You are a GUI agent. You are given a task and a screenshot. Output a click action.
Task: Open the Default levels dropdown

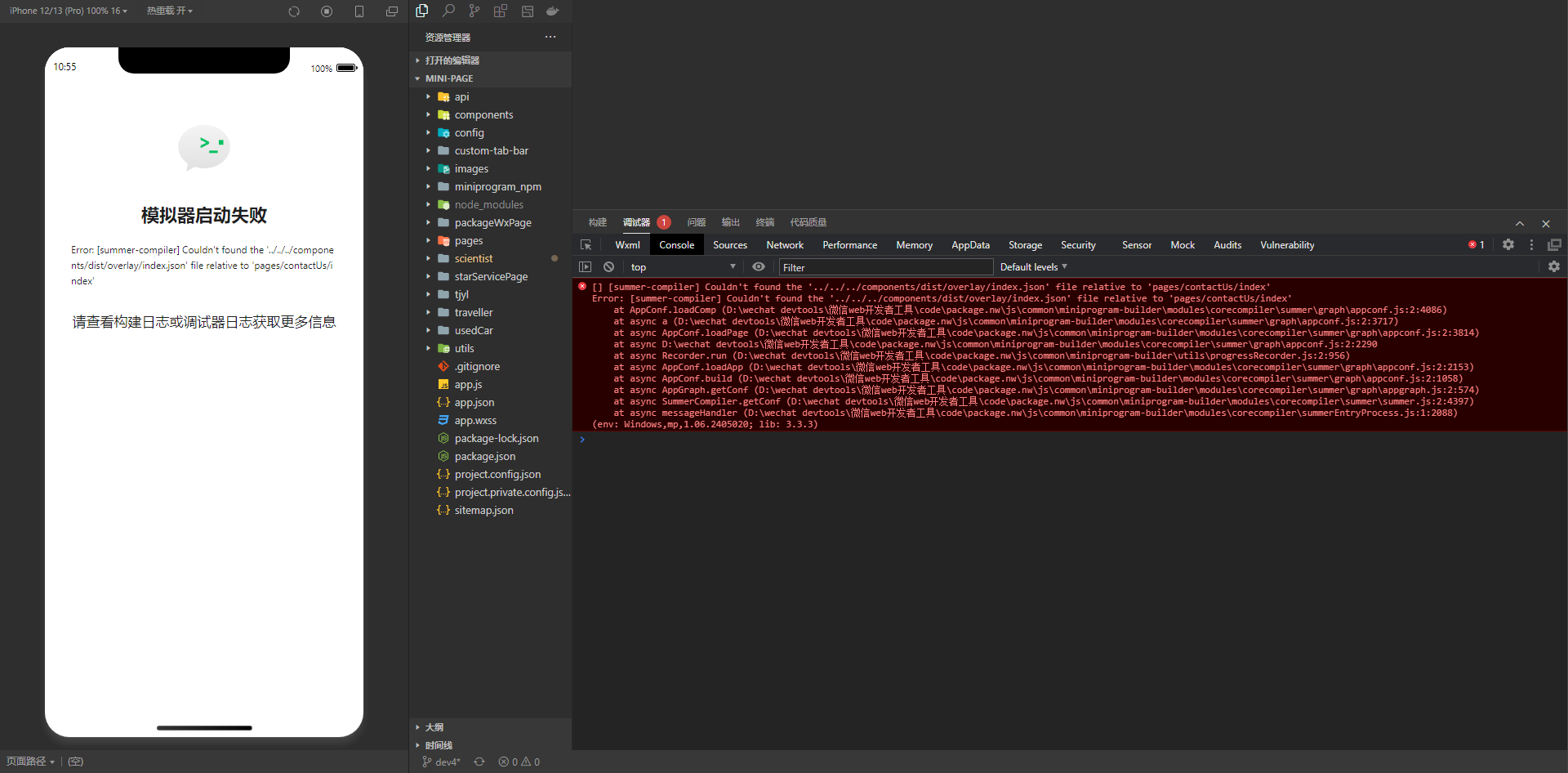(1033, 267)
